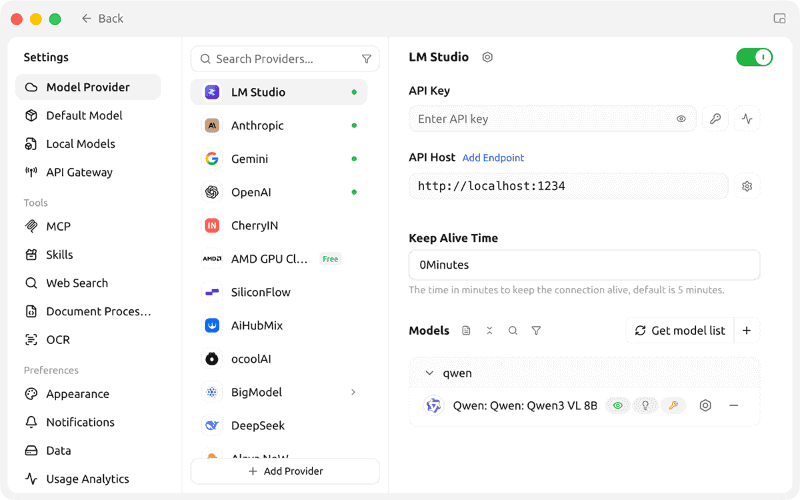Viewport: 800px width, 500px height.
Task: Click the Keep Alive Time field
Action: pyautogui.click(x=584, y=265)
